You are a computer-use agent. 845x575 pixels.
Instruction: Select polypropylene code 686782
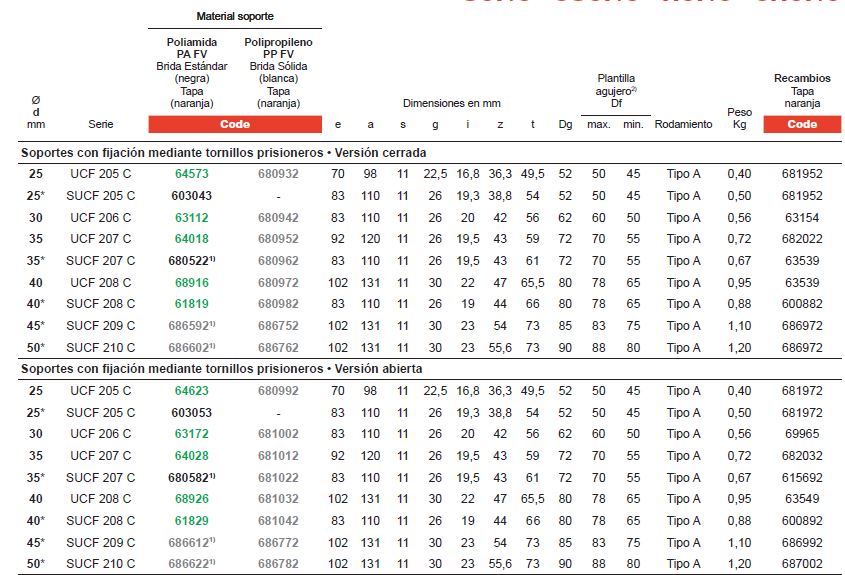[x=277, y=563]
